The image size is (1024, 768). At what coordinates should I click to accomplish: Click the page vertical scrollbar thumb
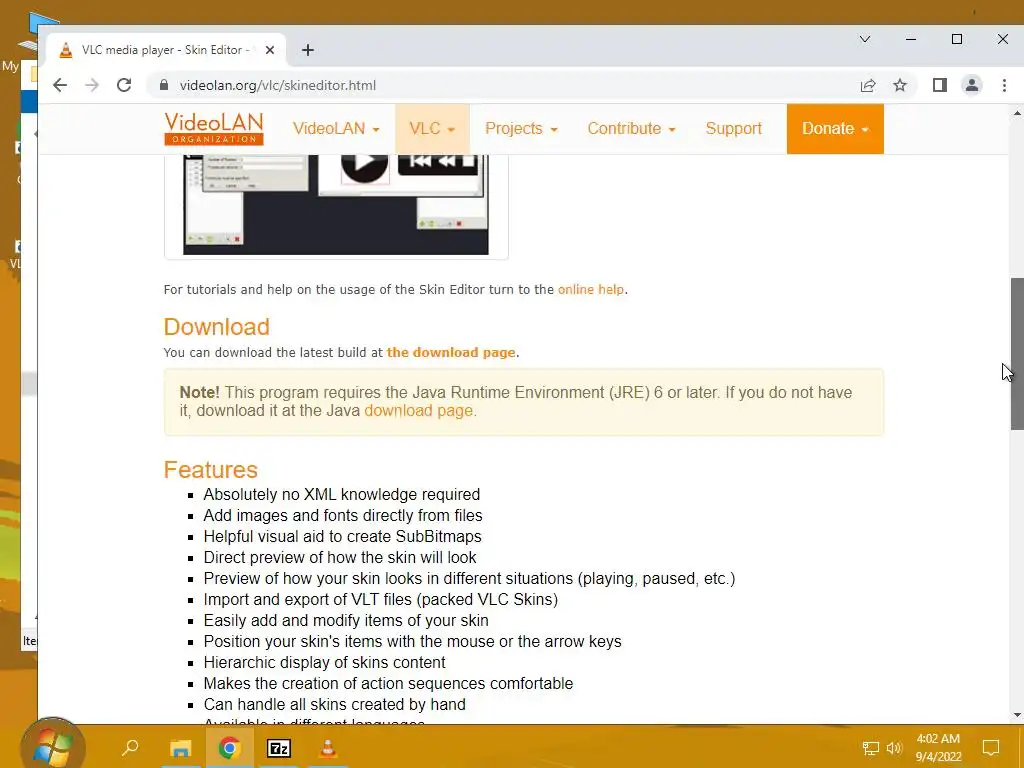click(x=1017, y=354)
